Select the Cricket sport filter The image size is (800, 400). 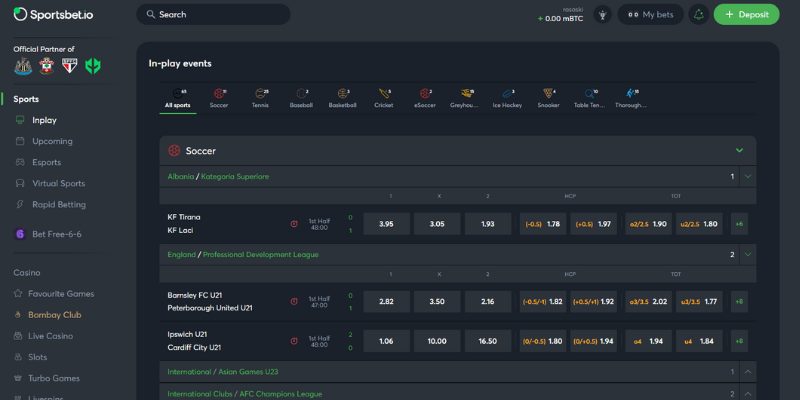tap(384, 98)
